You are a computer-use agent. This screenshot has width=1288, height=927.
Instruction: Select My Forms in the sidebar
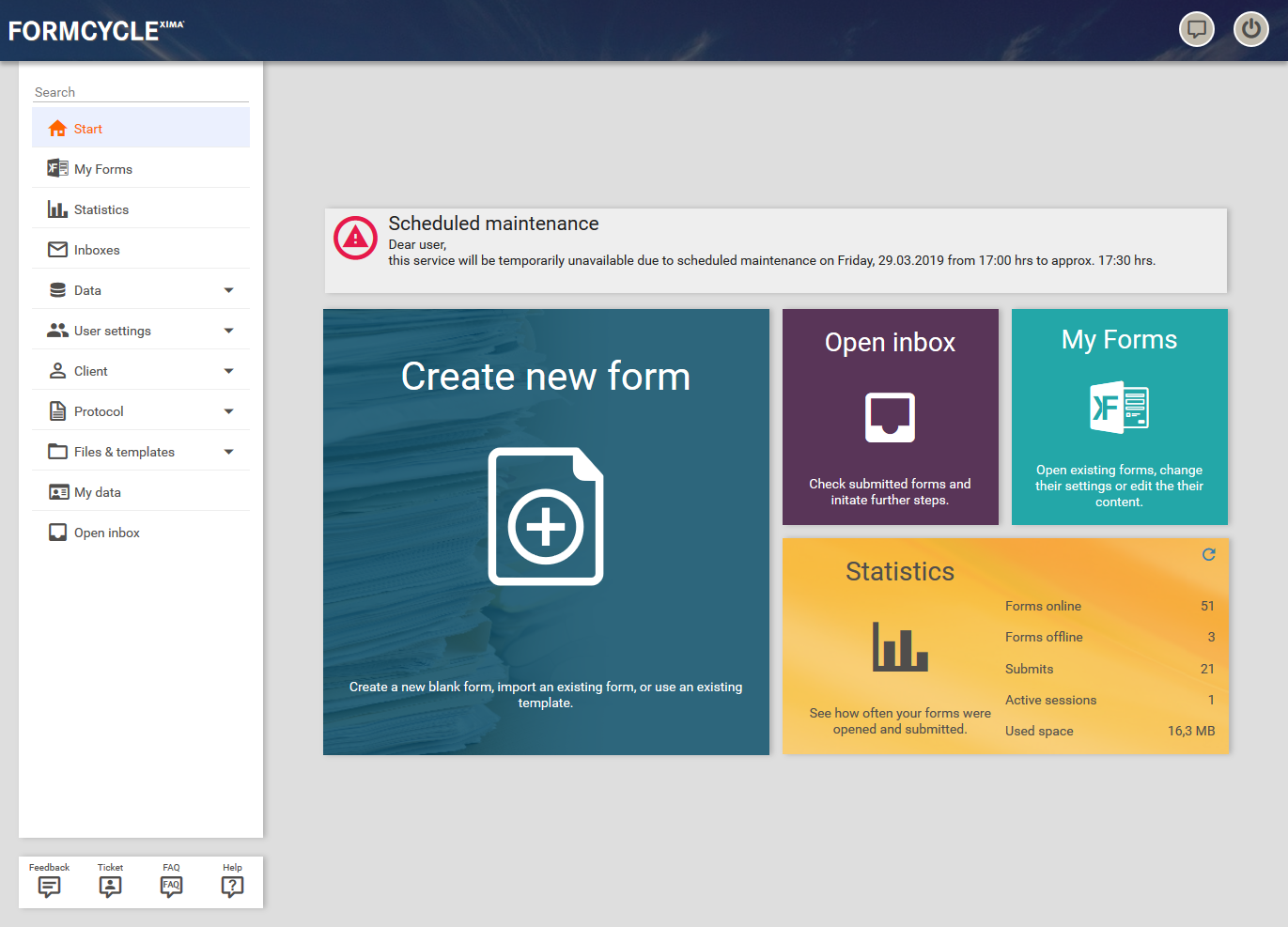click(103, 169)
